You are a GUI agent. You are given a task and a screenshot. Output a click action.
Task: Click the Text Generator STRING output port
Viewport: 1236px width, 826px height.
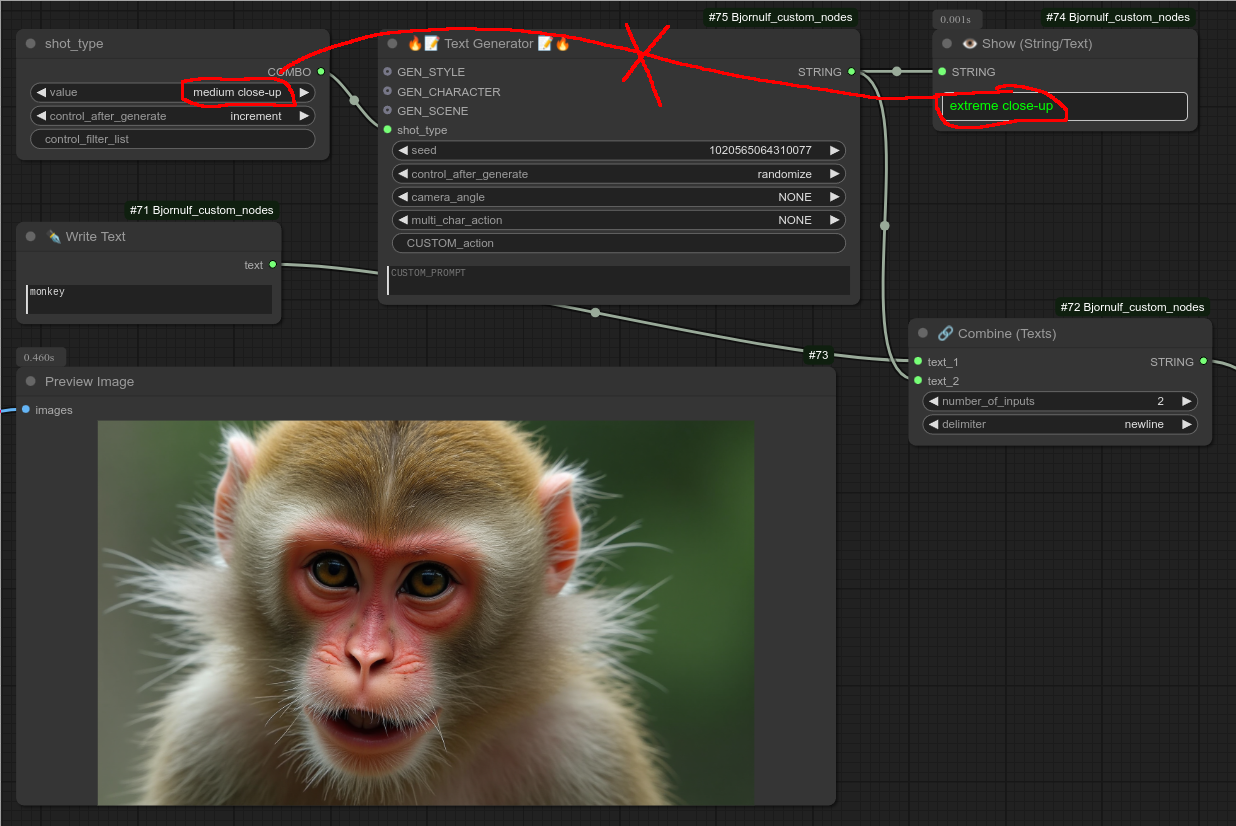(851, 72)
